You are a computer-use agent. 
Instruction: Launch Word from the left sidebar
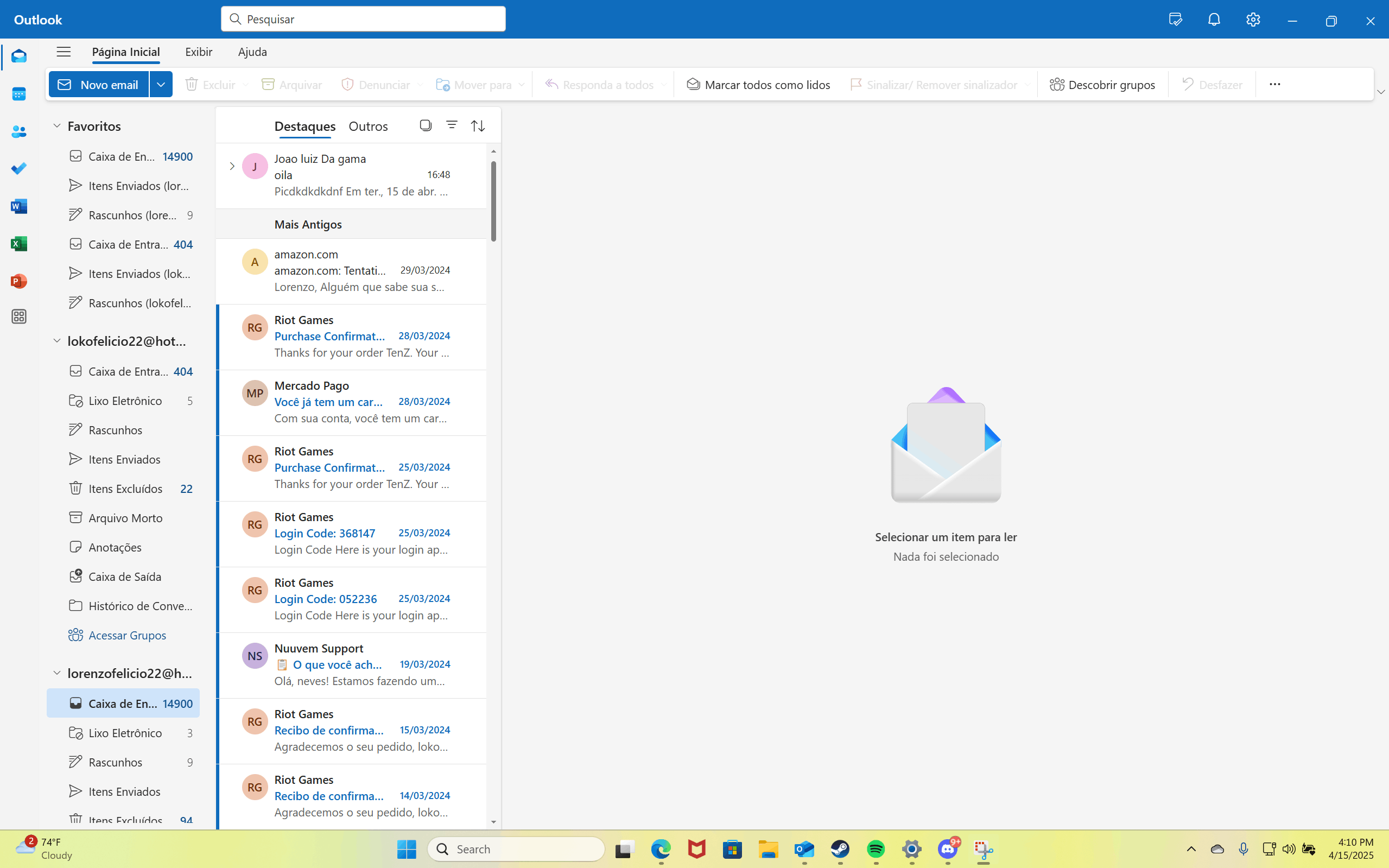(x=19, y=206)
